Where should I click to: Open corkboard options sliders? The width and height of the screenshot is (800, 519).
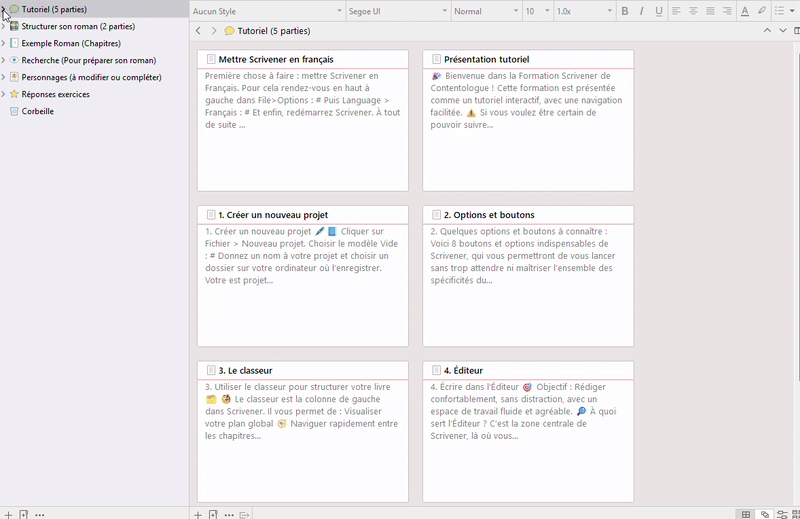[782, 514]
